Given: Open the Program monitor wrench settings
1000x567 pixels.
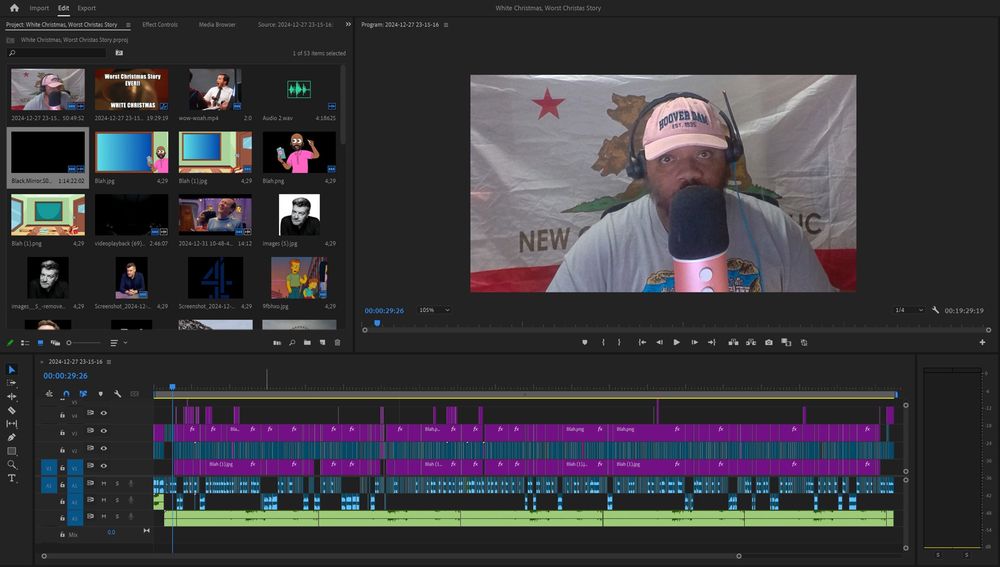Looking at the screenshot, I should 935,310.
